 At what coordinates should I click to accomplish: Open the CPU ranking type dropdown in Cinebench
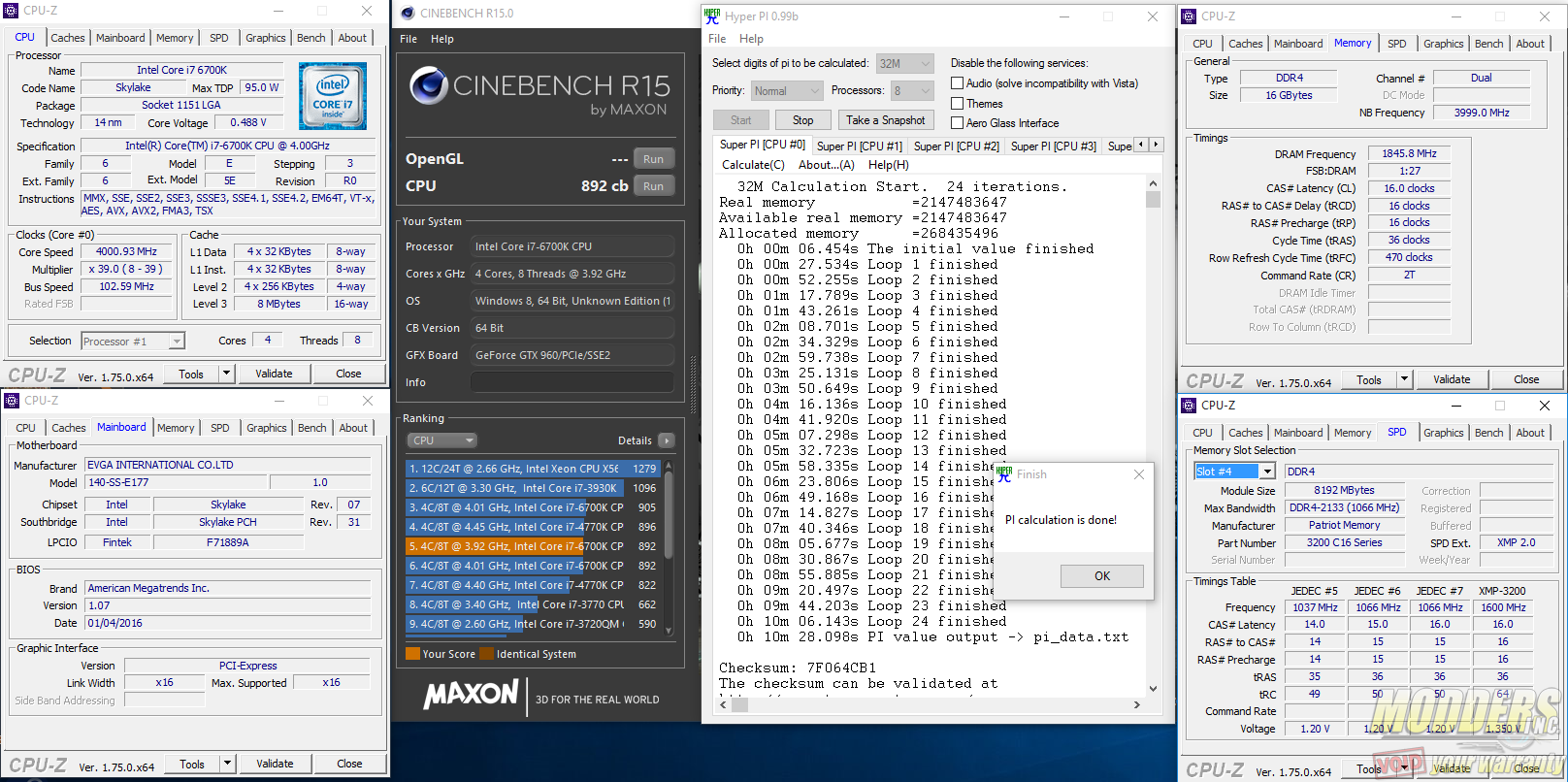441,440
